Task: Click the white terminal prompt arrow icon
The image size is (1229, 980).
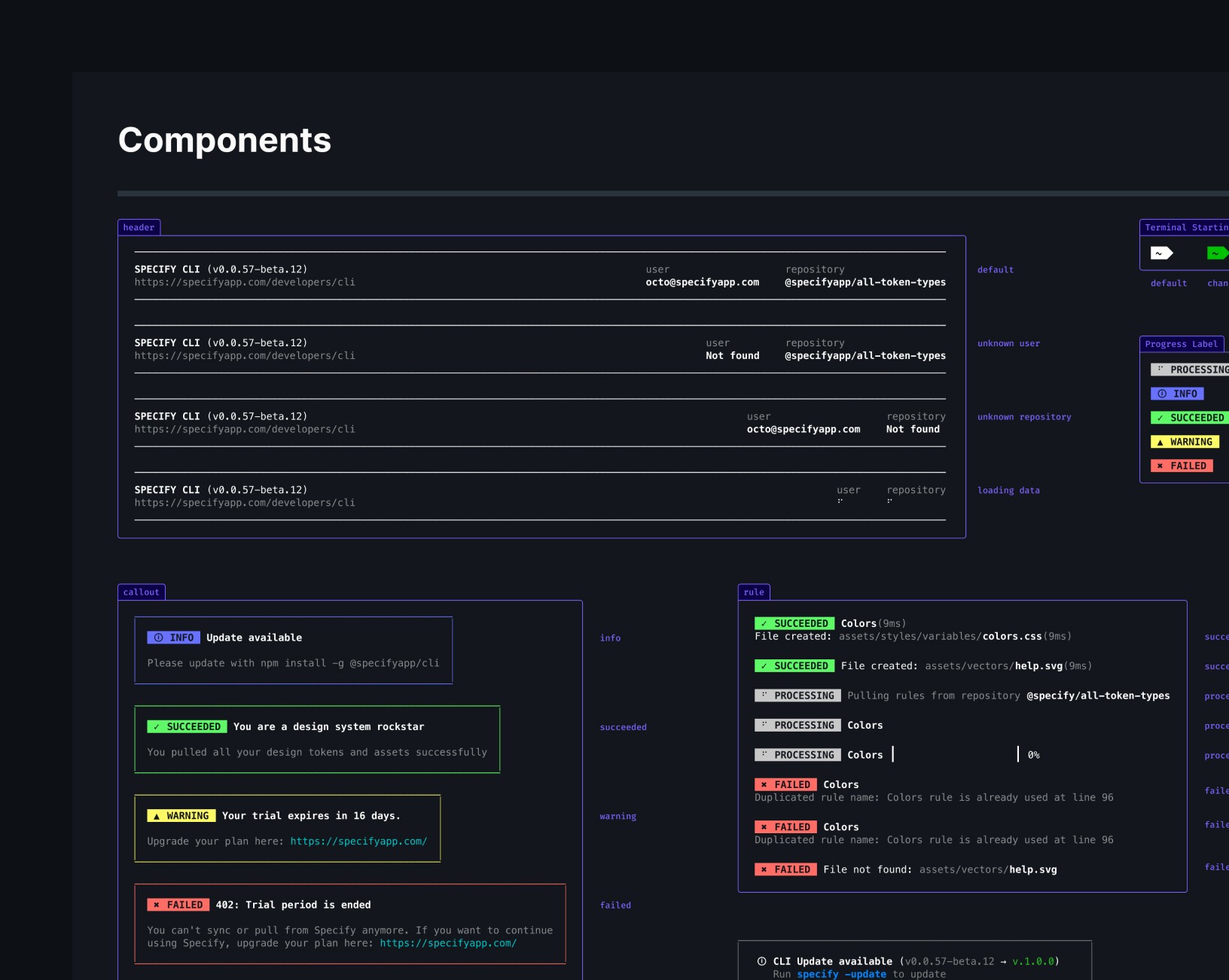Action: click(1161, 253)
